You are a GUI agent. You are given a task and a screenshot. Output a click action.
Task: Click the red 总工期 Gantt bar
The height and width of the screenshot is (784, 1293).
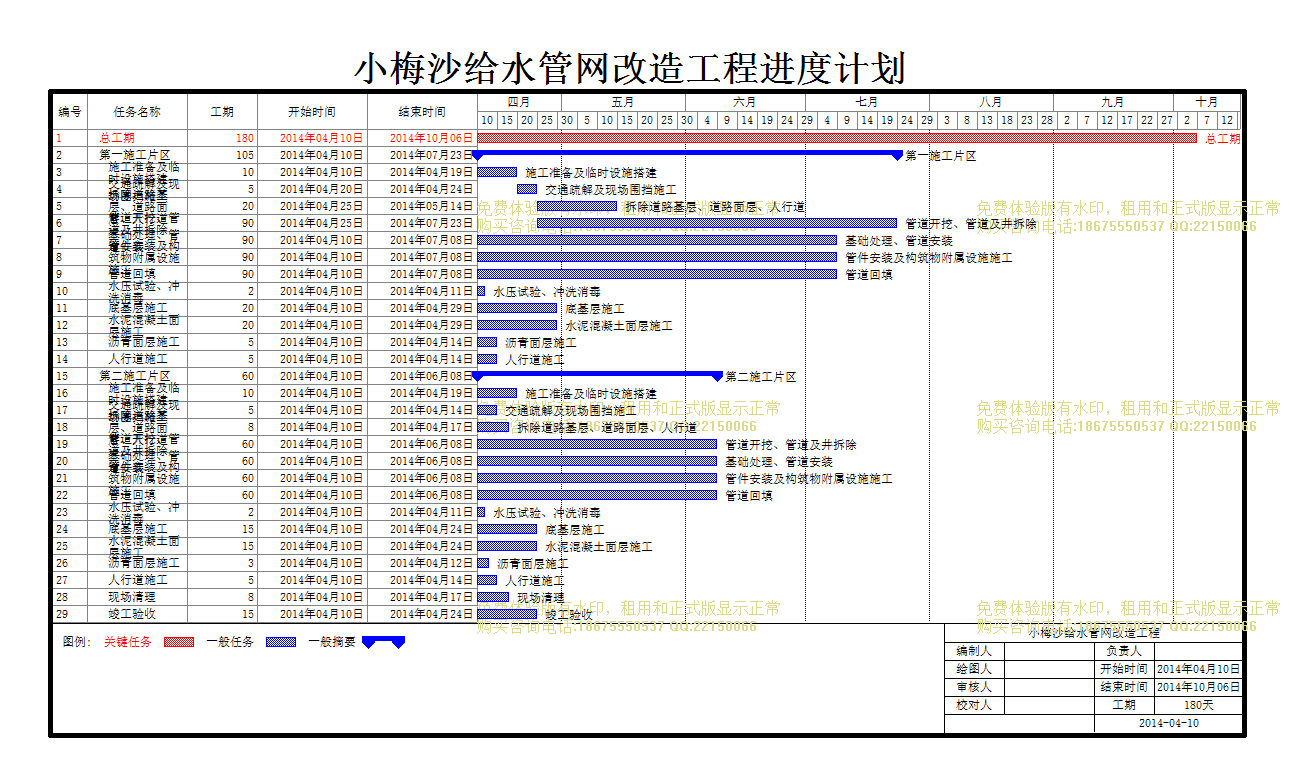pyautogui.click(x=837, y=138)
